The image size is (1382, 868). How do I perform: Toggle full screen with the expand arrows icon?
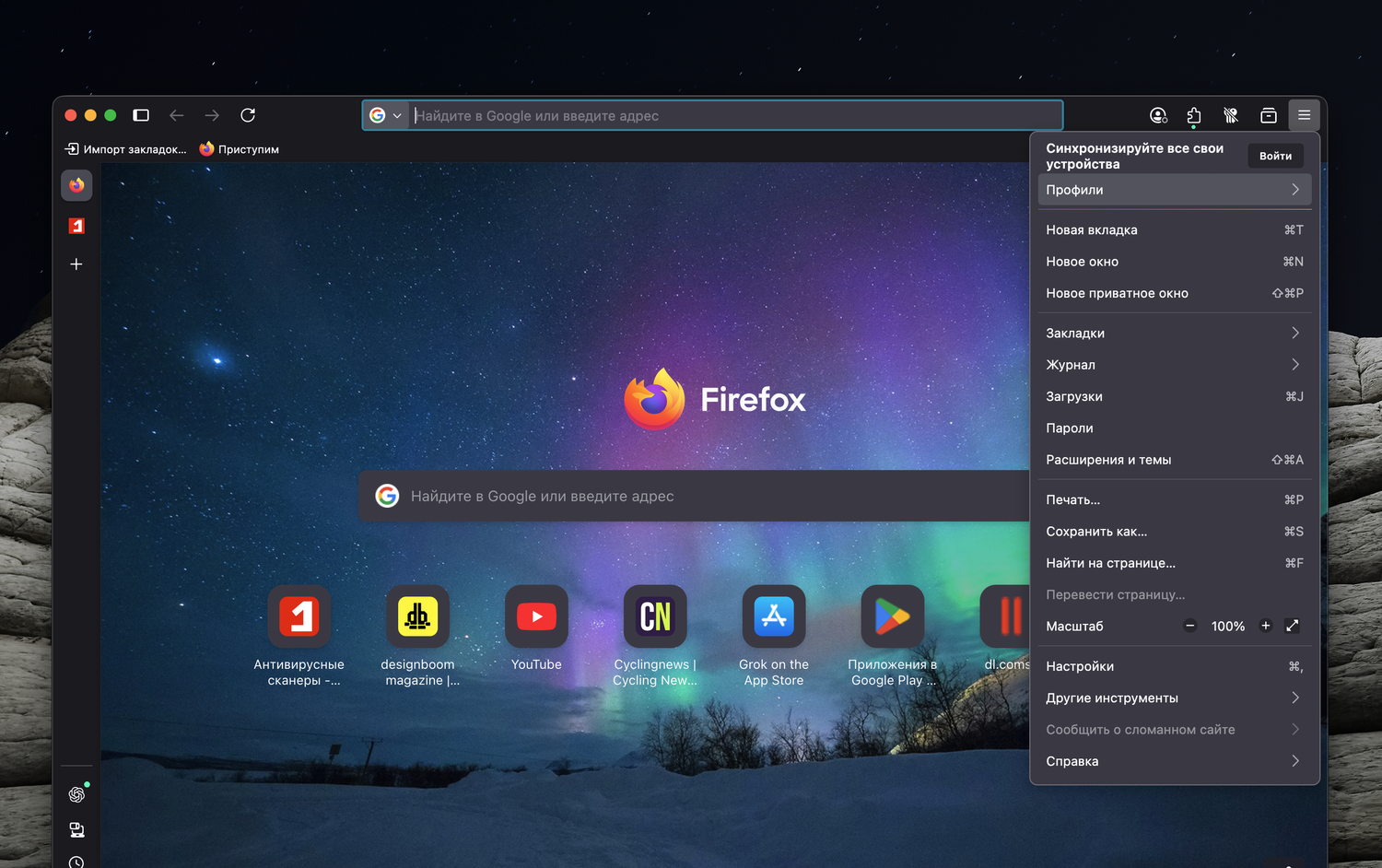point(1293,626)
